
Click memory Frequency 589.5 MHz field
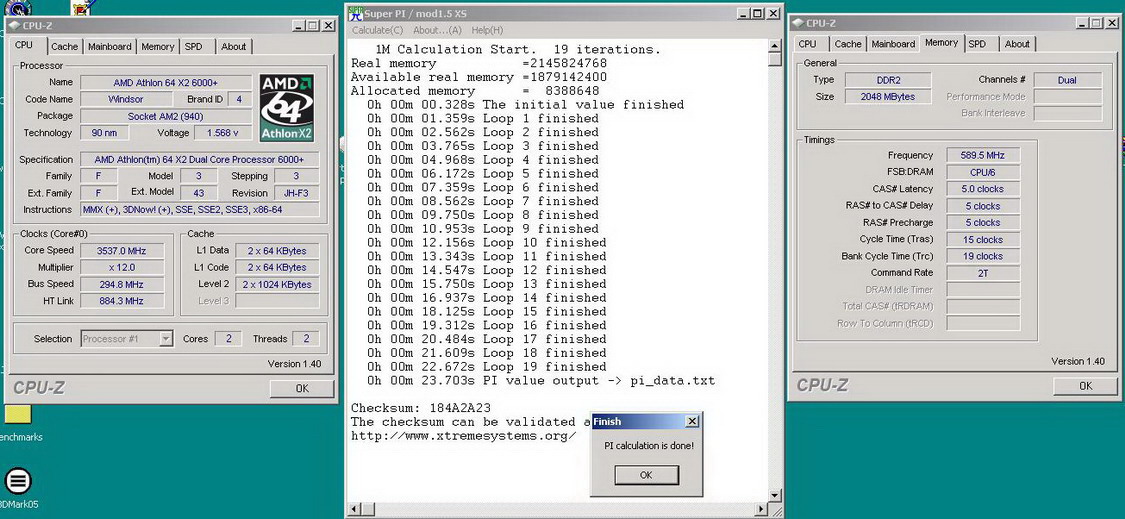984,155
